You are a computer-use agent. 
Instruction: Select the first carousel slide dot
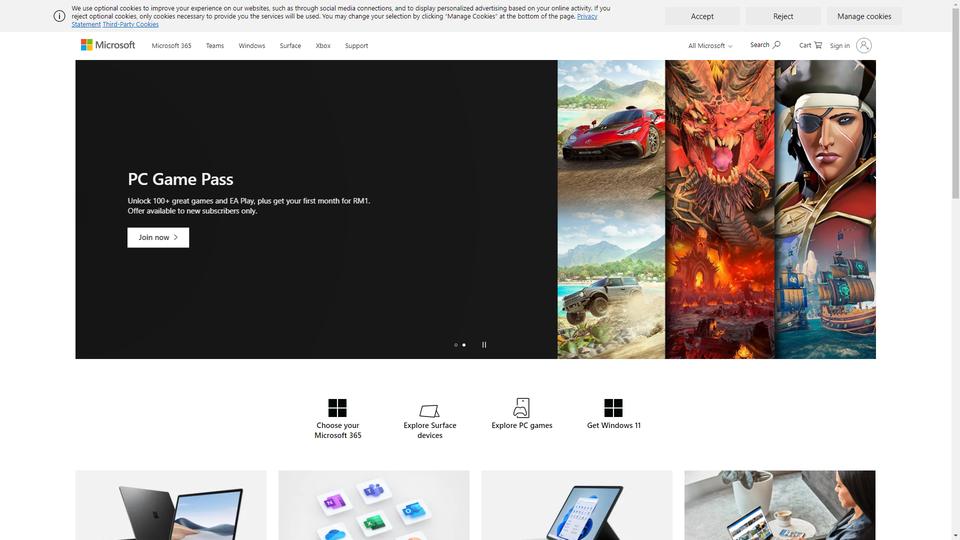click(x=456, y=345)
